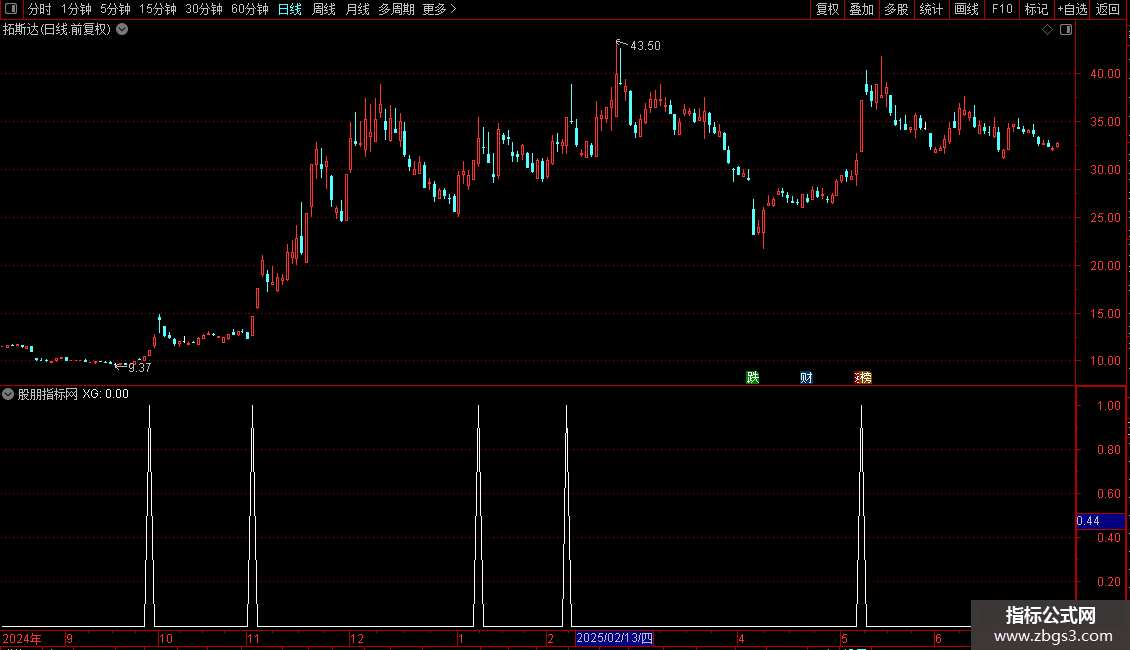Switch to 30分钟 period
1130x650 pixels.
(x=203, y=9)
